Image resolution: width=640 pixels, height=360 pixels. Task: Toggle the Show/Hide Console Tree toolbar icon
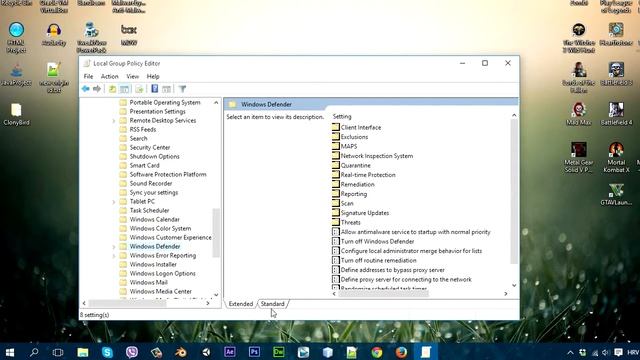pyautogui.click(x=124, y=89)
